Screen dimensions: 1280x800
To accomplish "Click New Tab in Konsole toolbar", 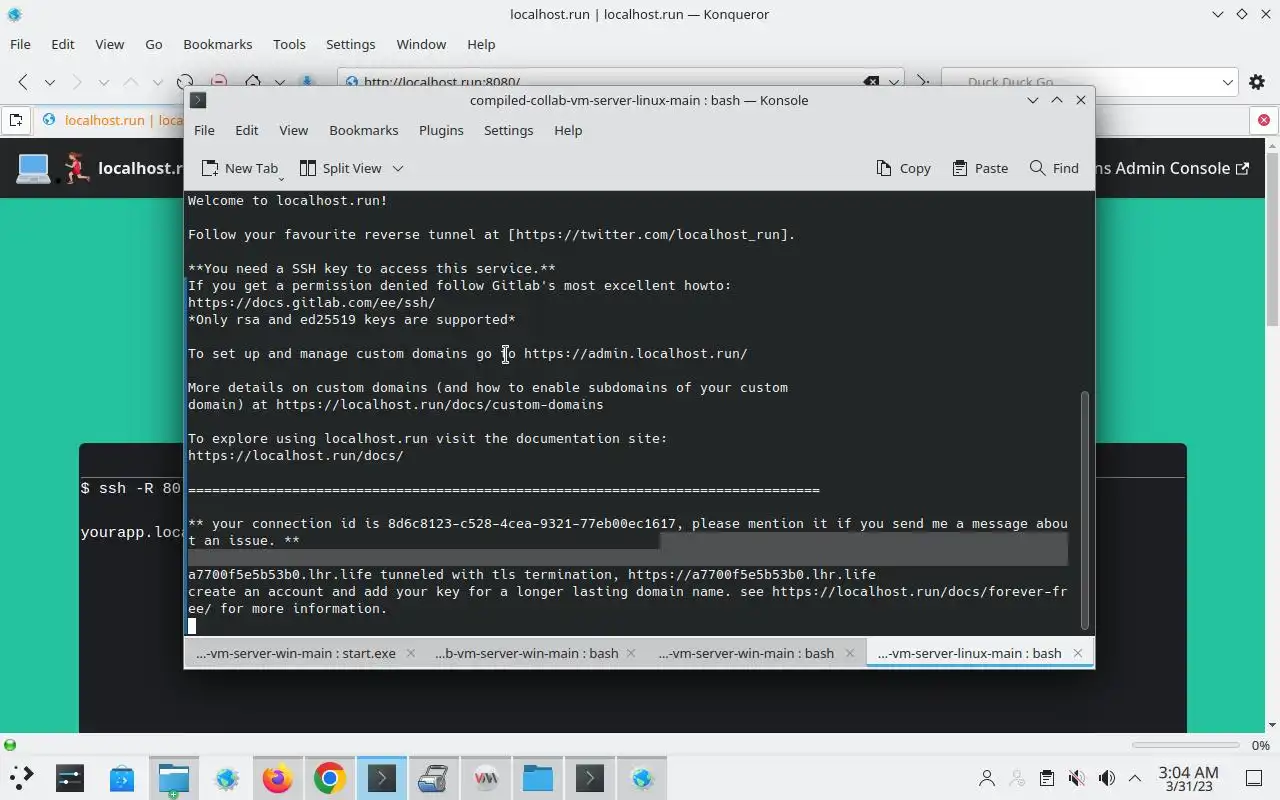I will [x=239, y=168].
